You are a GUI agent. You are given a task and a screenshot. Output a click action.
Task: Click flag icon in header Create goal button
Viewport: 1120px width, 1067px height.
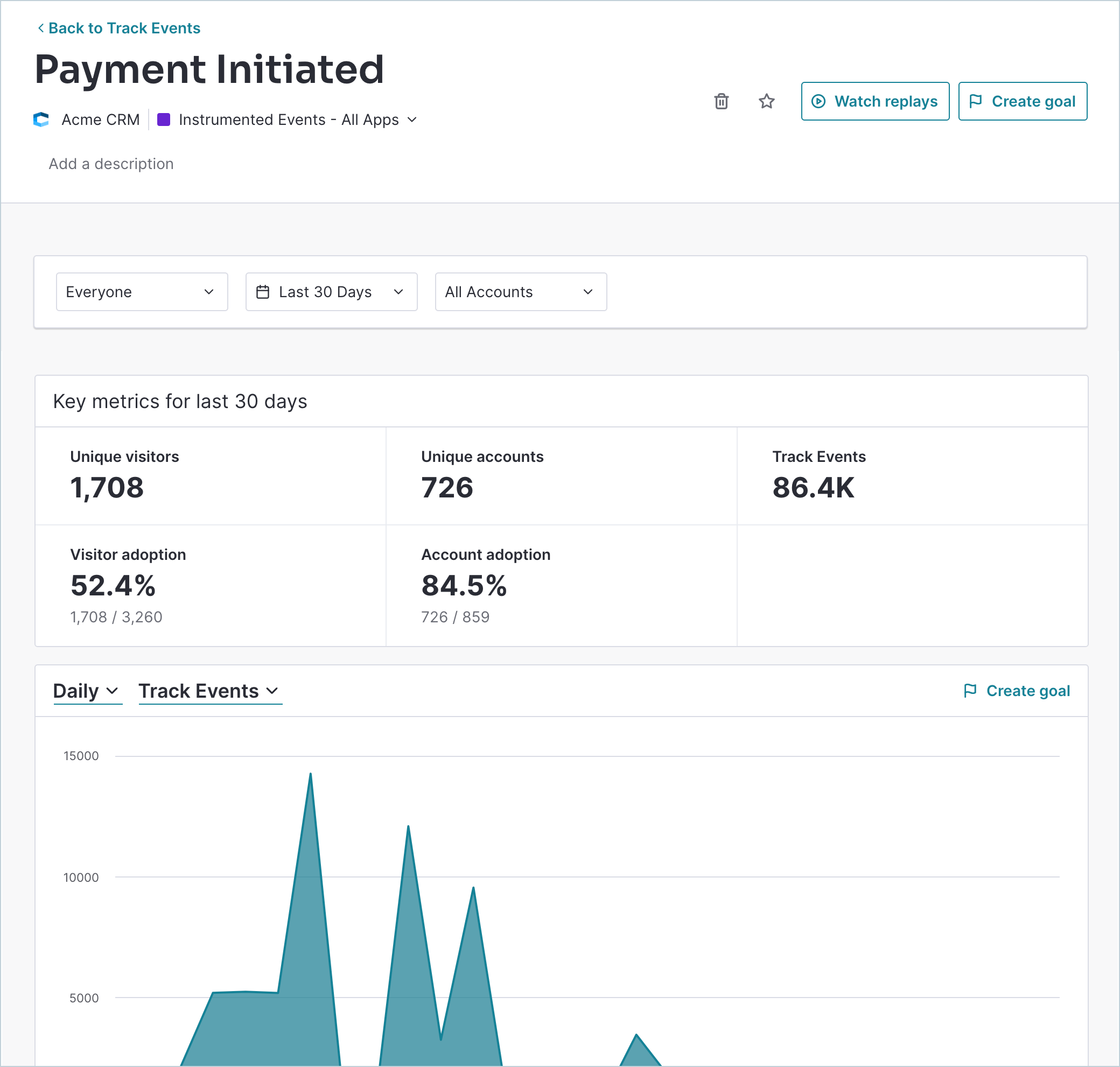pos(976,101)
